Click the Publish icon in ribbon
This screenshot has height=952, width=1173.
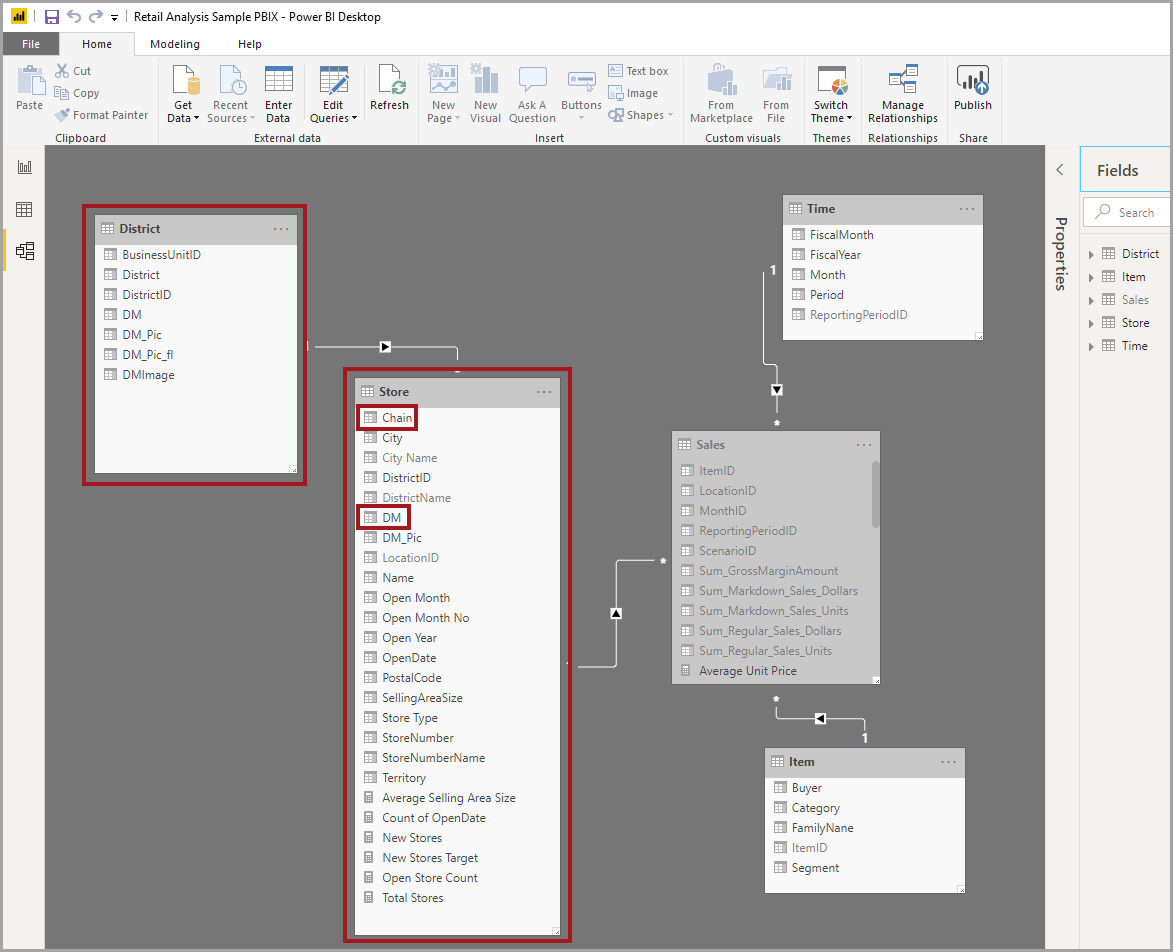[x=972, y=80]
